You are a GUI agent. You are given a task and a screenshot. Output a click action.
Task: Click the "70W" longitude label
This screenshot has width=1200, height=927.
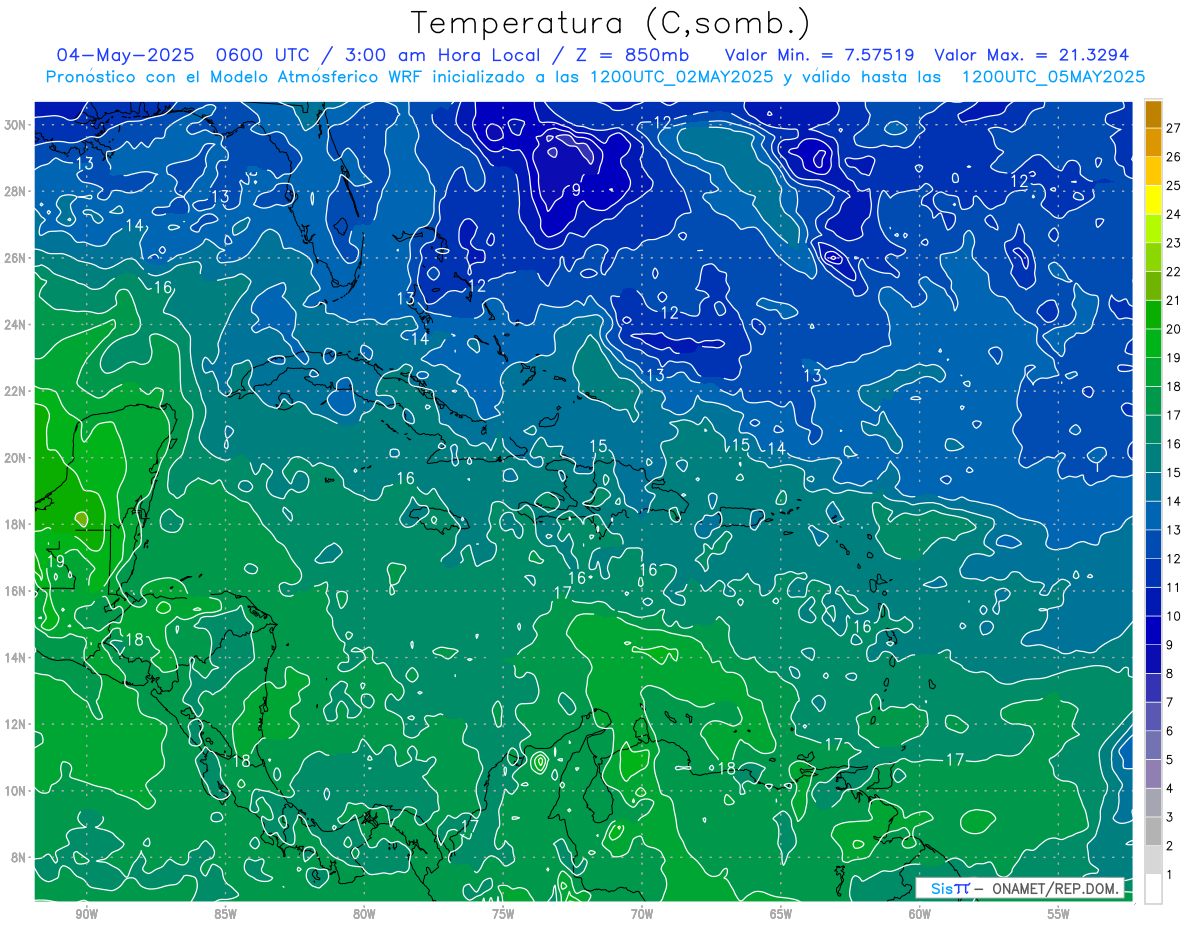pos(642,915)
